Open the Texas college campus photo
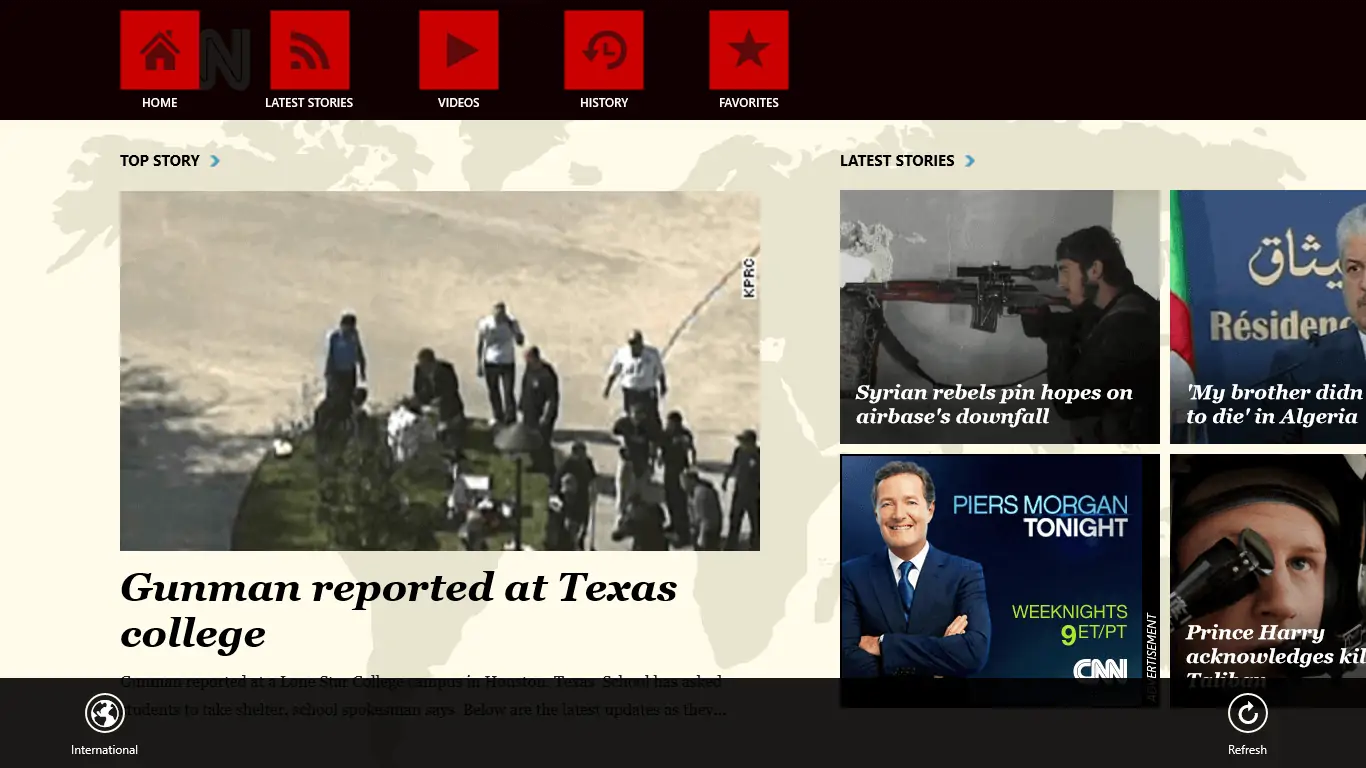The image size is (1366, 768). tap(440, 370)
